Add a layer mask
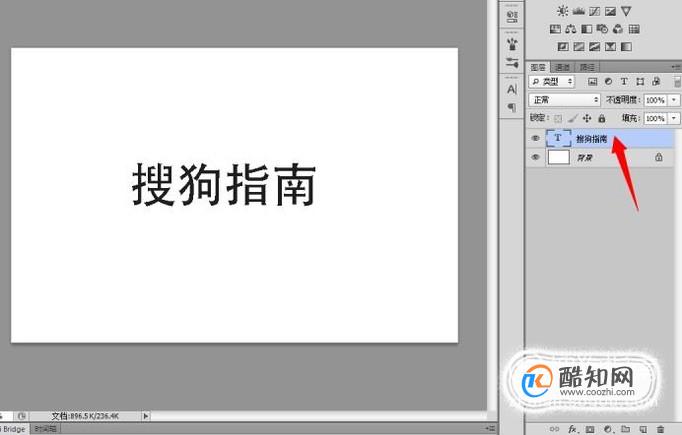Image resolution: width=682 pixels, height=435 pixels. tap(590, 429)
